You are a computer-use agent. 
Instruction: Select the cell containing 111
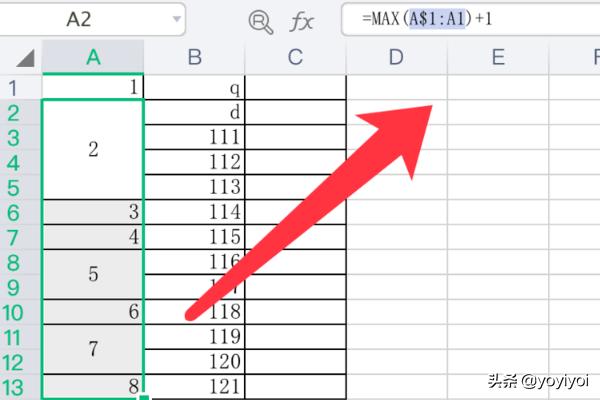click(194, 137)
